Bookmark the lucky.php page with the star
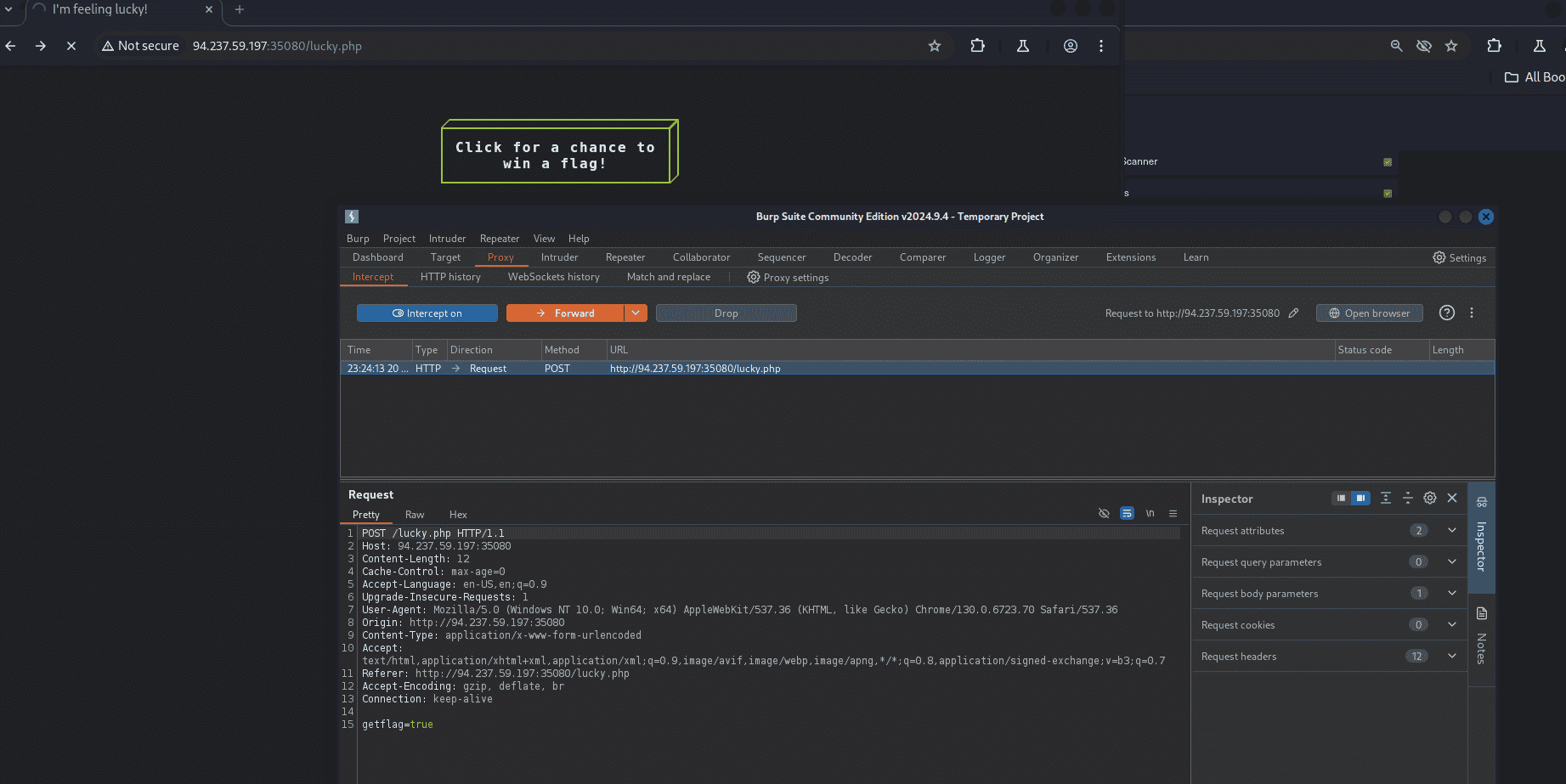 (935, 46)
